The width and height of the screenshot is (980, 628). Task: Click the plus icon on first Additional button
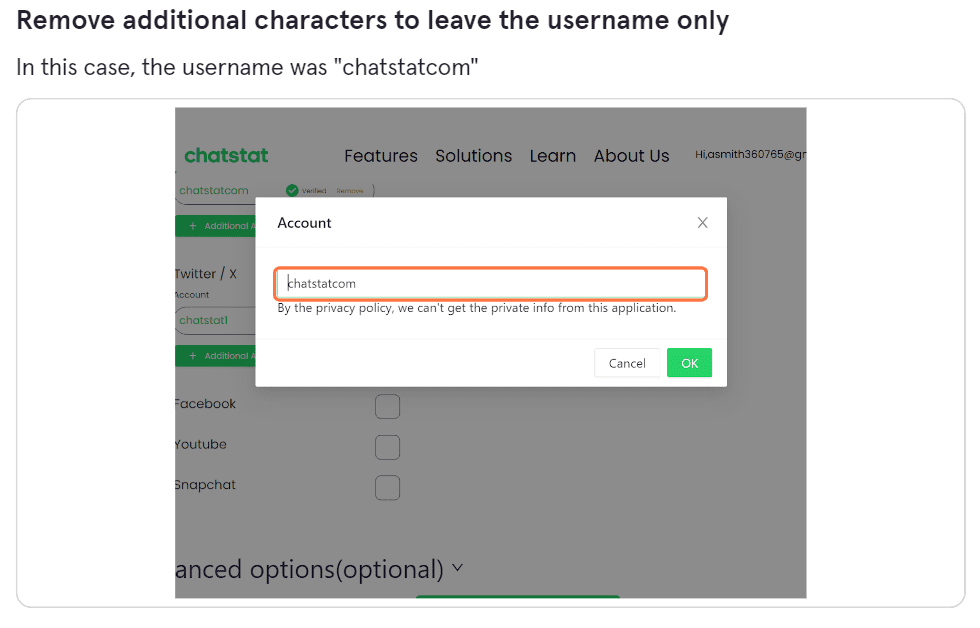pyautogui.click(x=192, y=226)
